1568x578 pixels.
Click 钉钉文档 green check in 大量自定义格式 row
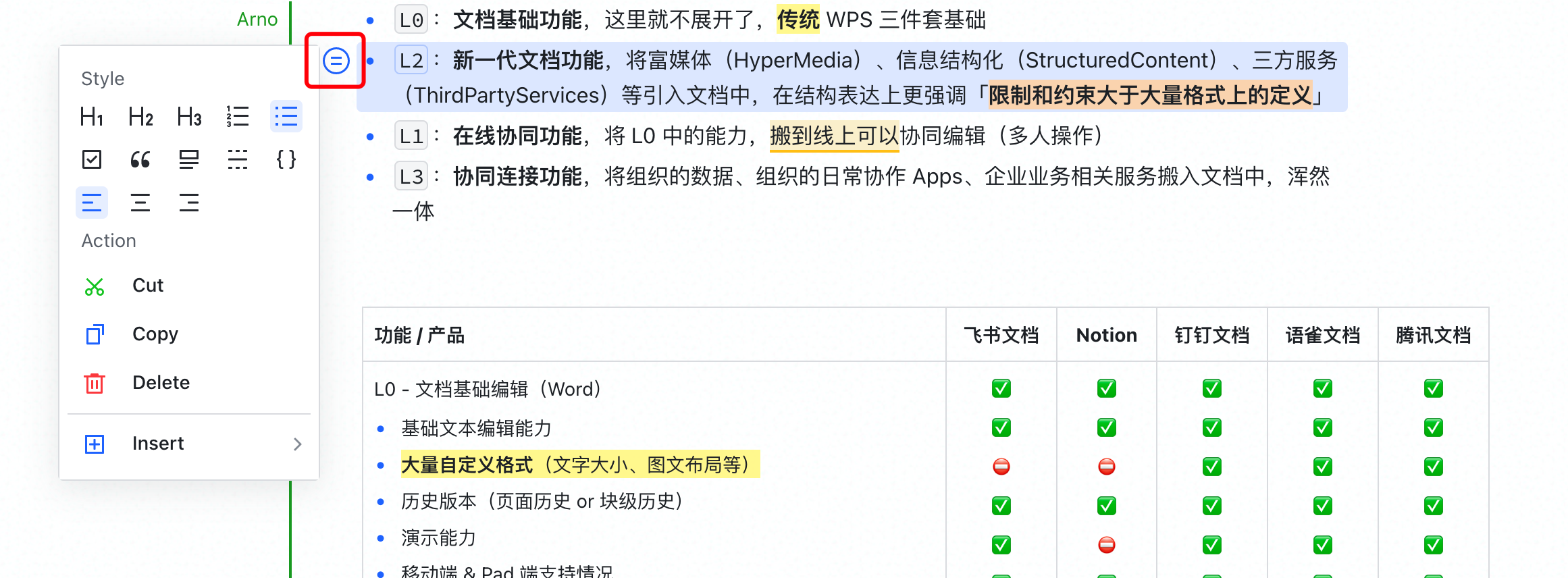point(1212,467)
